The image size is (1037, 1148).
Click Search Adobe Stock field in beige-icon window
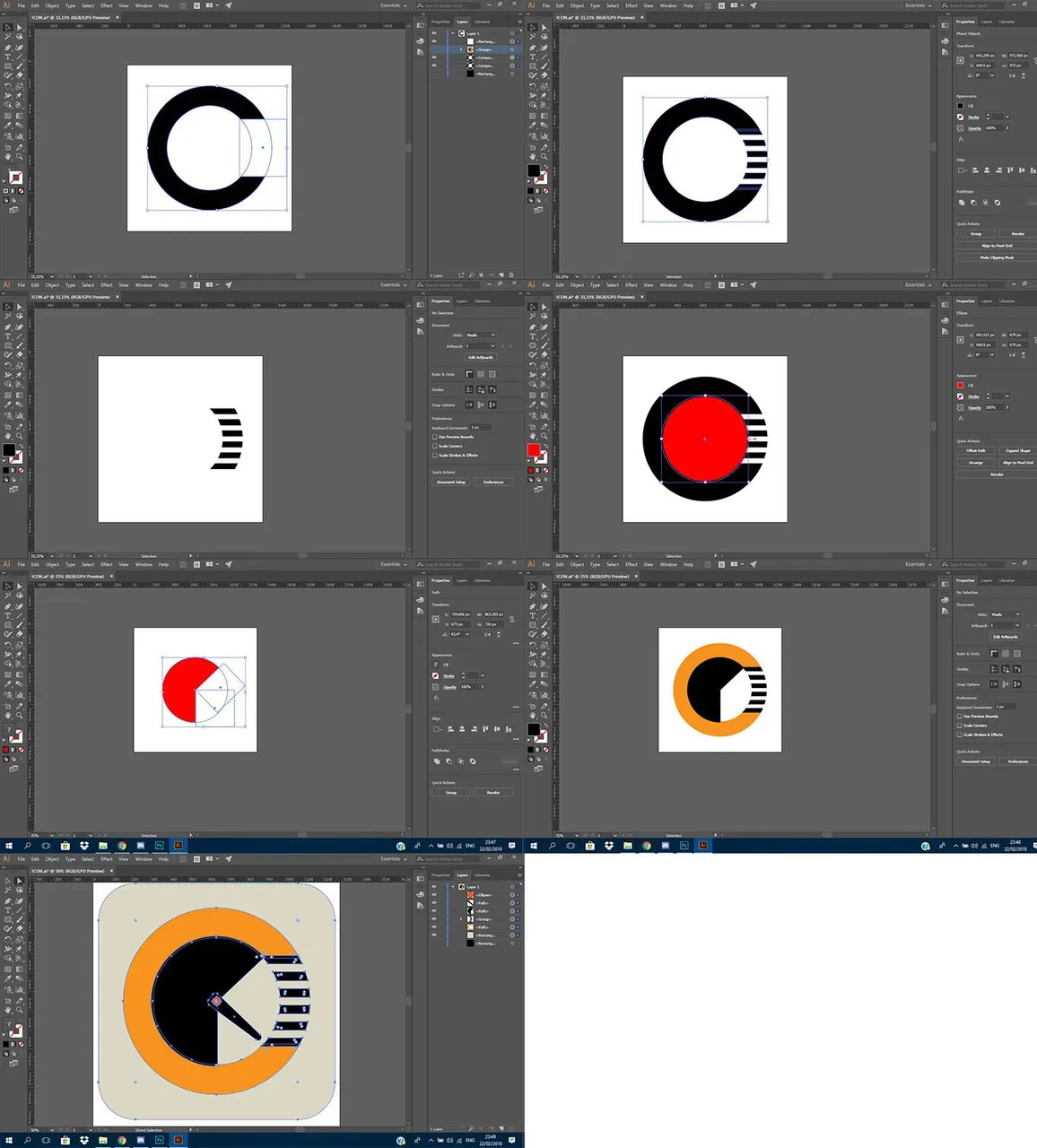click(448, 859)
